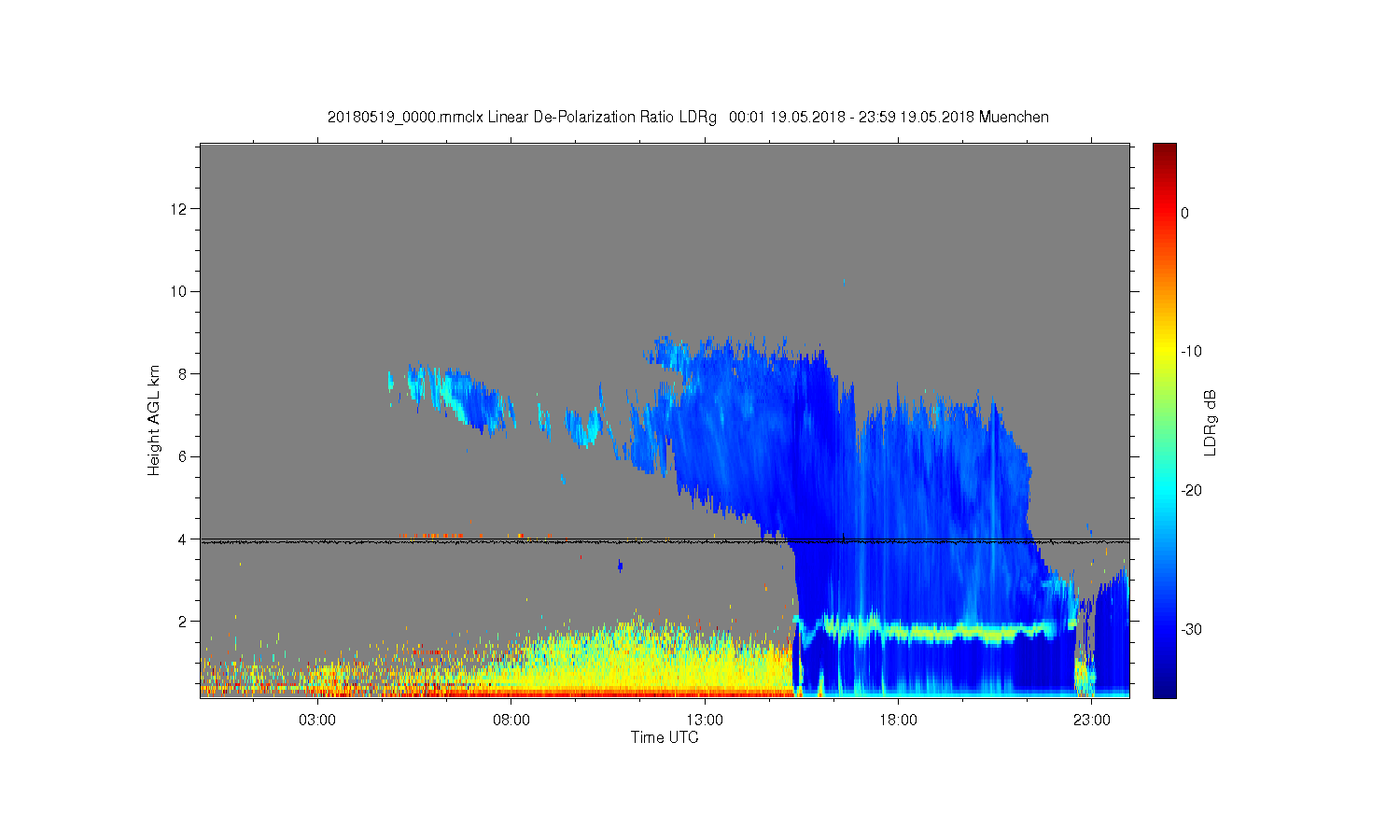Screen dimensions: 1400x840
Task: Click the dark blue bottom of colorbar
Action: [x=1164, y=688]
